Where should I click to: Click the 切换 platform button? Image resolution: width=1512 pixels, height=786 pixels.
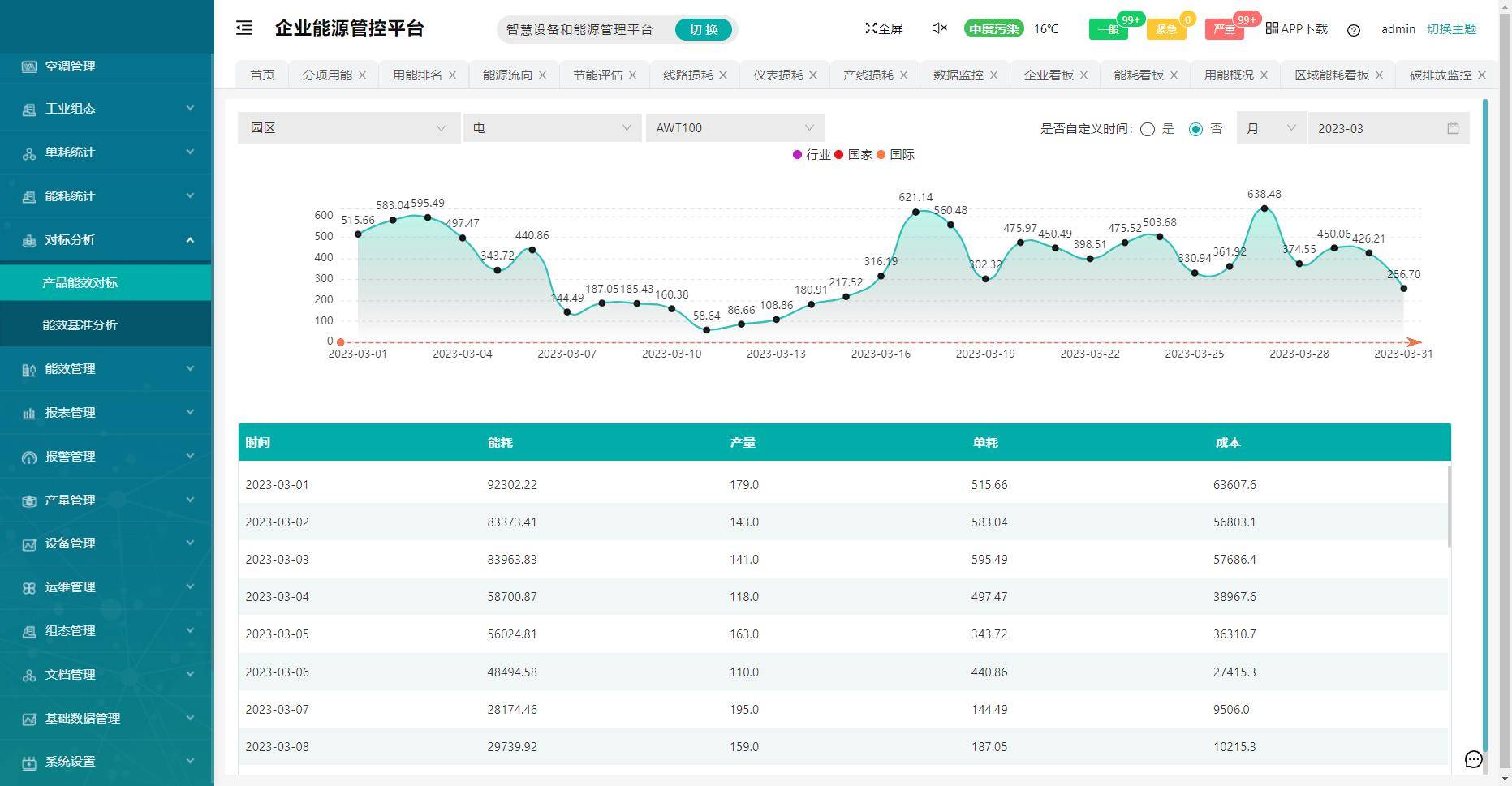pyautogui.click(x=704, y=30)
